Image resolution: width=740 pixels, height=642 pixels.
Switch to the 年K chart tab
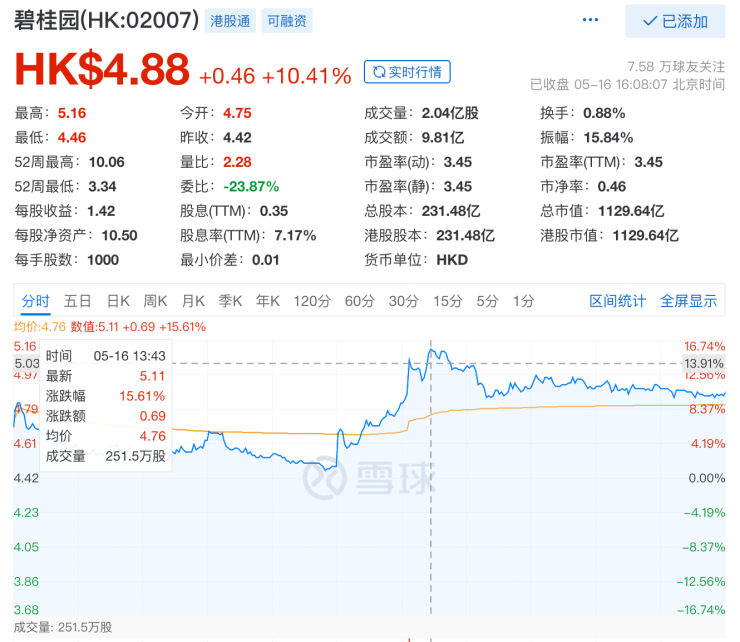point(268,301)
